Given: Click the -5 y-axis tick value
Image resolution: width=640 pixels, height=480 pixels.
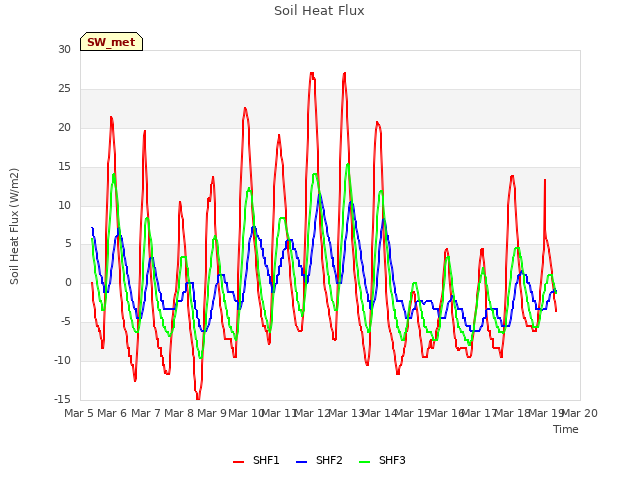Looking at the screenshot, I should 66,322.
